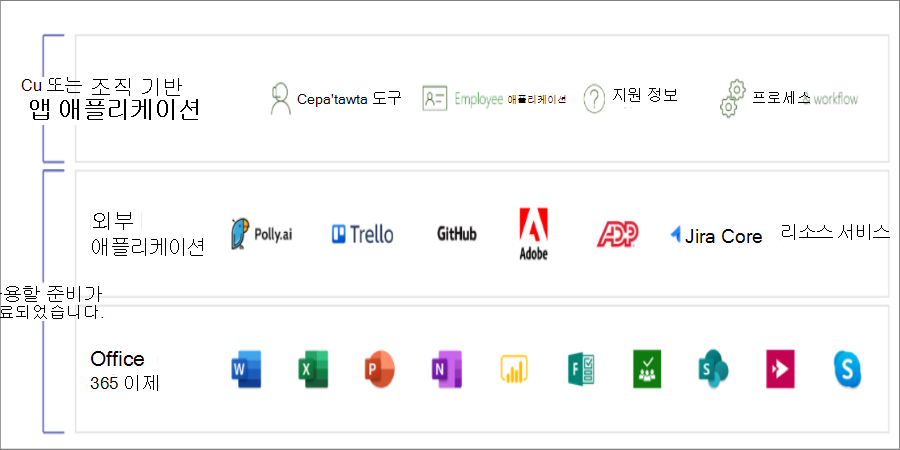Click the Word app icon
Viewport: 900px width, 450px height.
click(246, 369)
